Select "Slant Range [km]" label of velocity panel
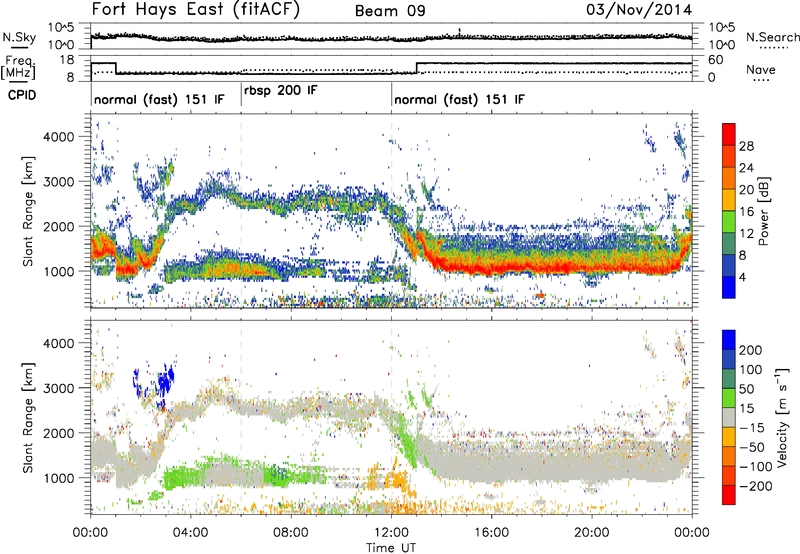 tap(28, 418)
